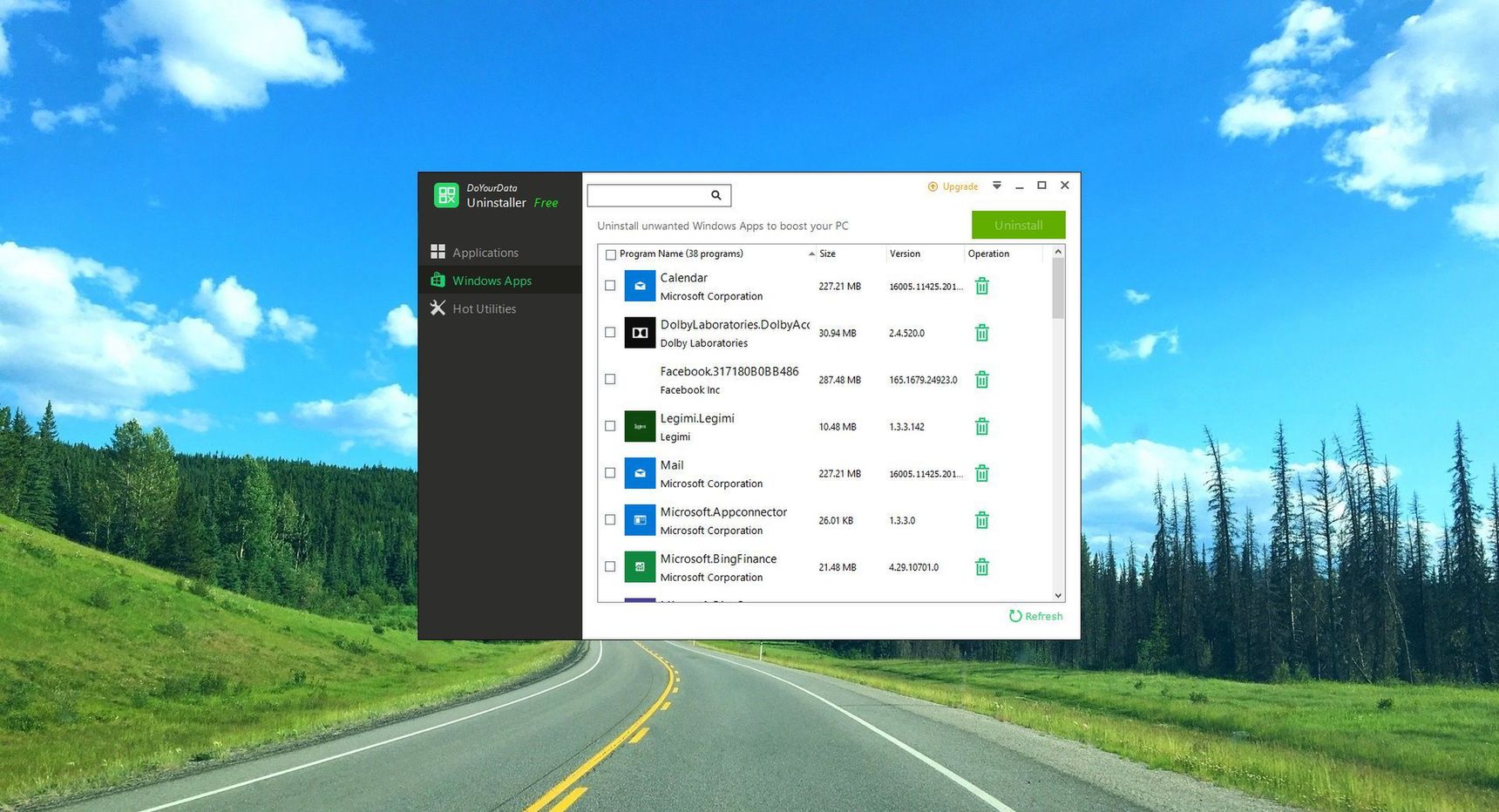Close the Uninstaller window
This screenshot has height=812, width=1499.
pos(1064,186)
